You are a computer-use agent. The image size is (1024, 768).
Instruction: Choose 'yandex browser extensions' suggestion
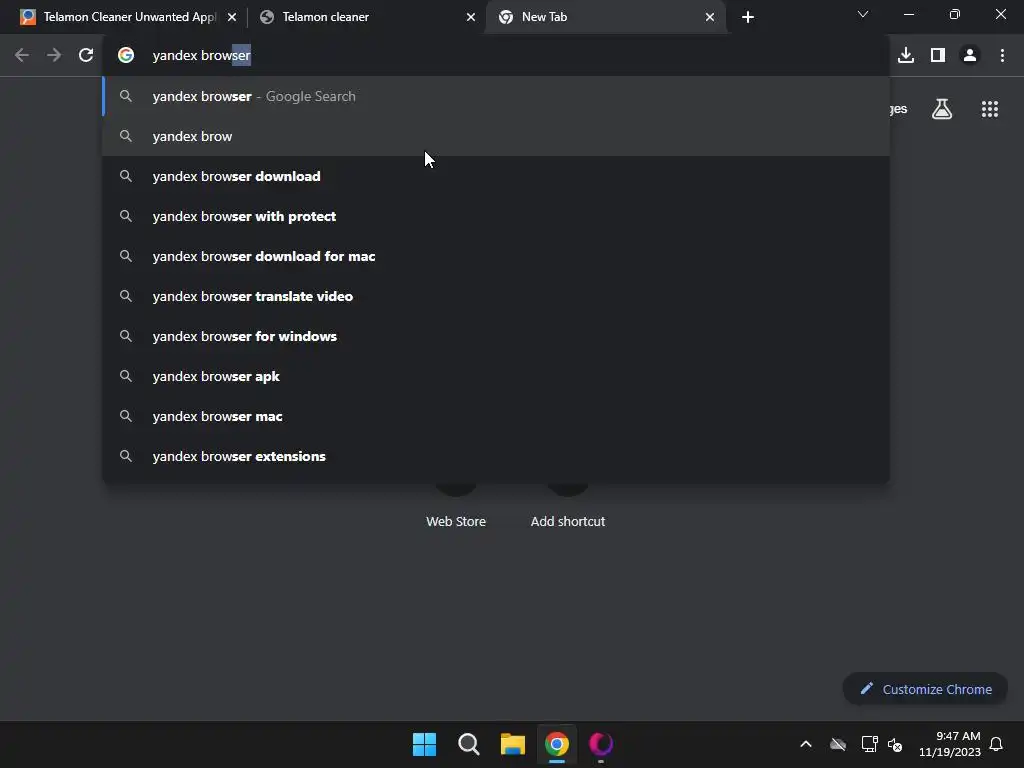coord(496,456)
